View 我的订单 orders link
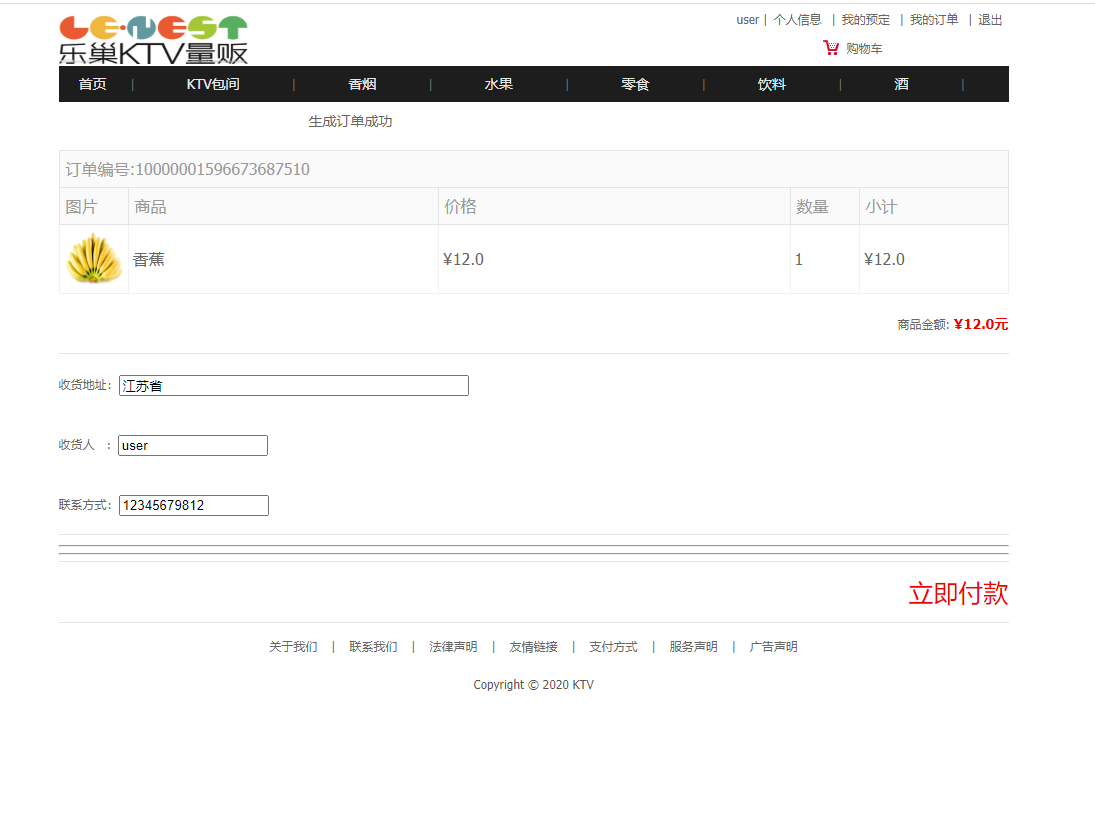The width and height of the screenshot is (1095, 817). [933, 20]
